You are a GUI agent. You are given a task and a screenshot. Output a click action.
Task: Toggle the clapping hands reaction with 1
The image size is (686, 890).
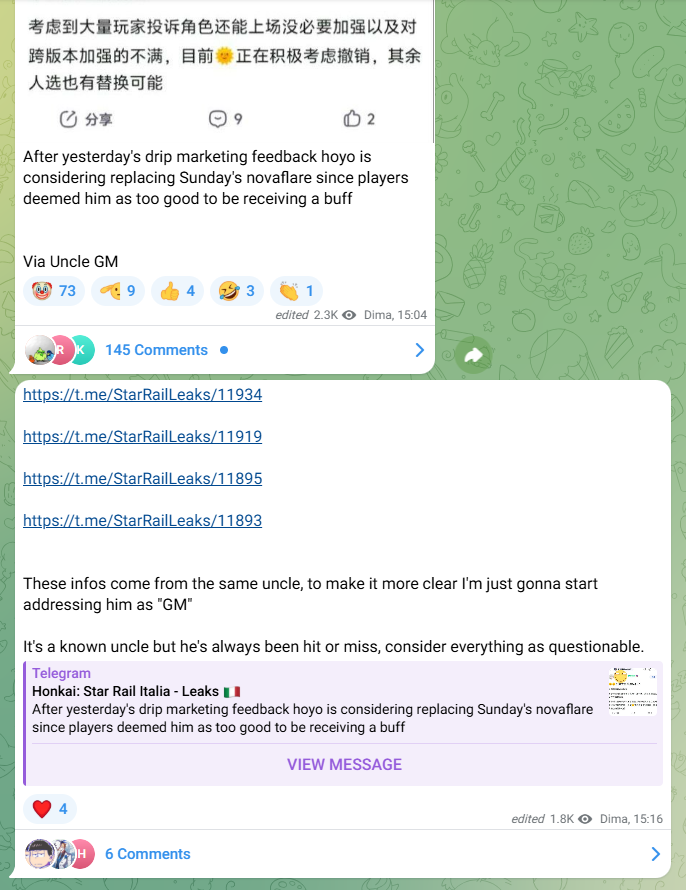click(x=296, y=291)
